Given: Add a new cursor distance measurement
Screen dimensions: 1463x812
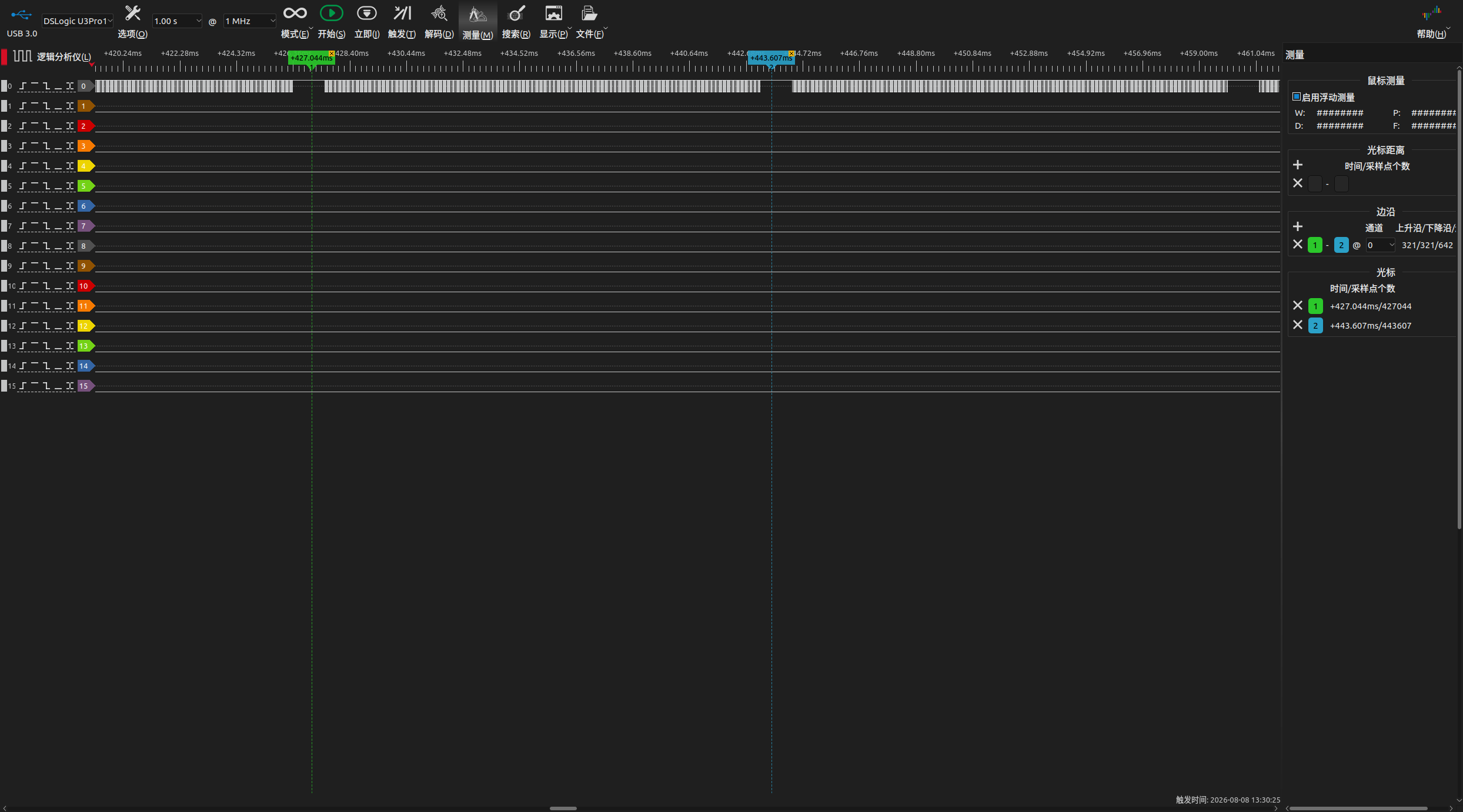Looking at the screenshot, I should click(1298, 165).
